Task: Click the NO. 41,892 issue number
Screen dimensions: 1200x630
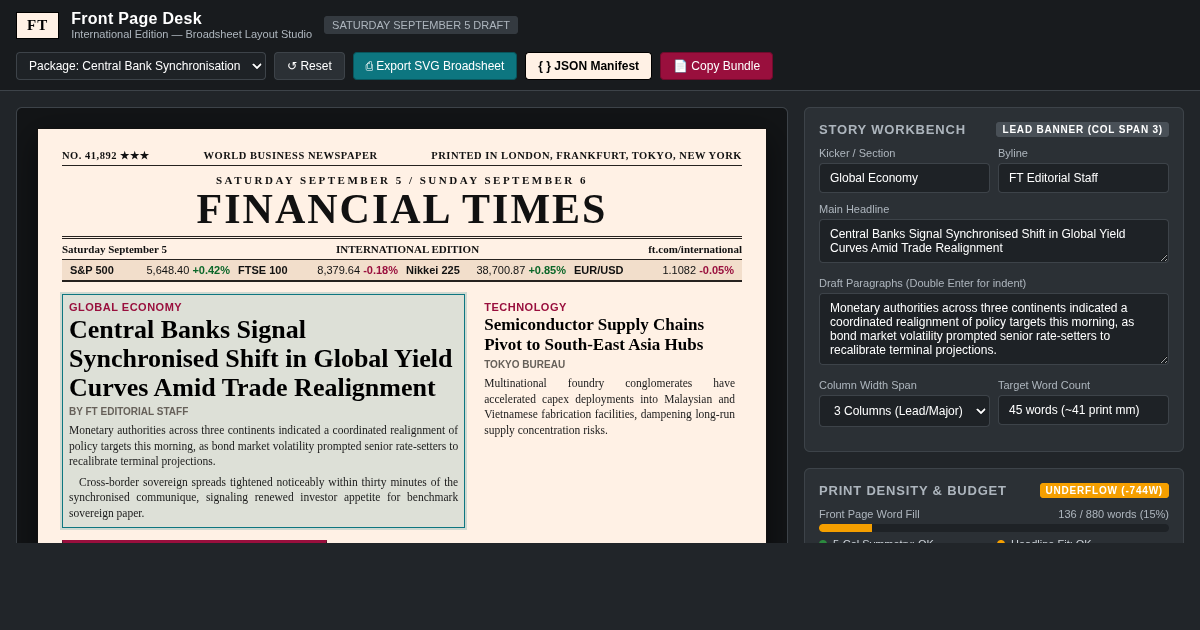Action: tap(105, 155)
